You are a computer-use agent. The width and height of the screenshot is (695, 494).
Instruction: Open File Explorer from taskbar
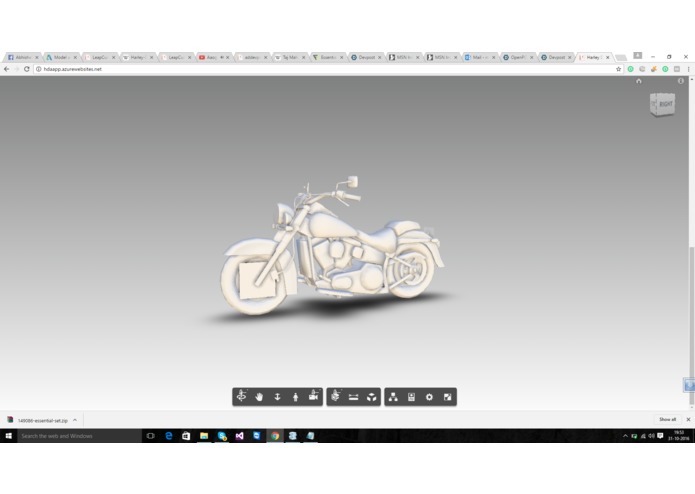tap(204, 436)
